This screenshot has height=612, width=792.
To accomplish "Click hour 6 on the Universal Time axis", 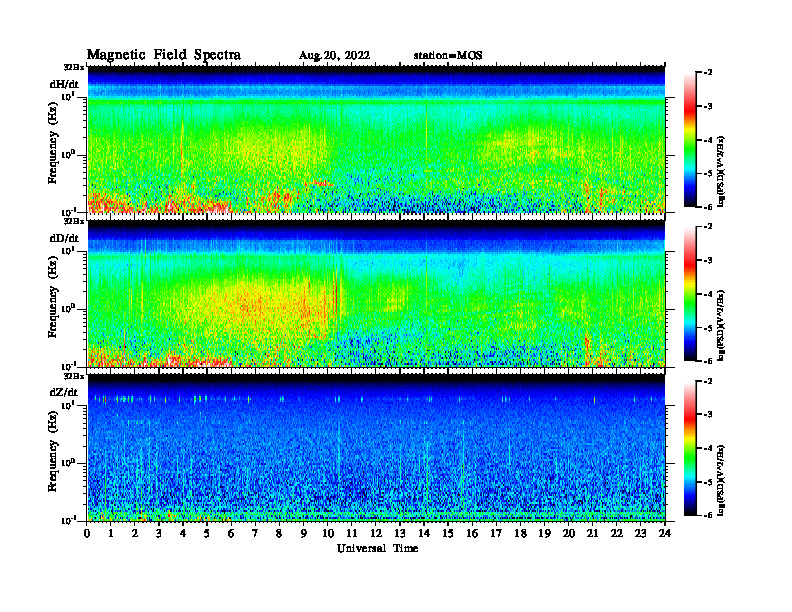I will coord(231,534).
